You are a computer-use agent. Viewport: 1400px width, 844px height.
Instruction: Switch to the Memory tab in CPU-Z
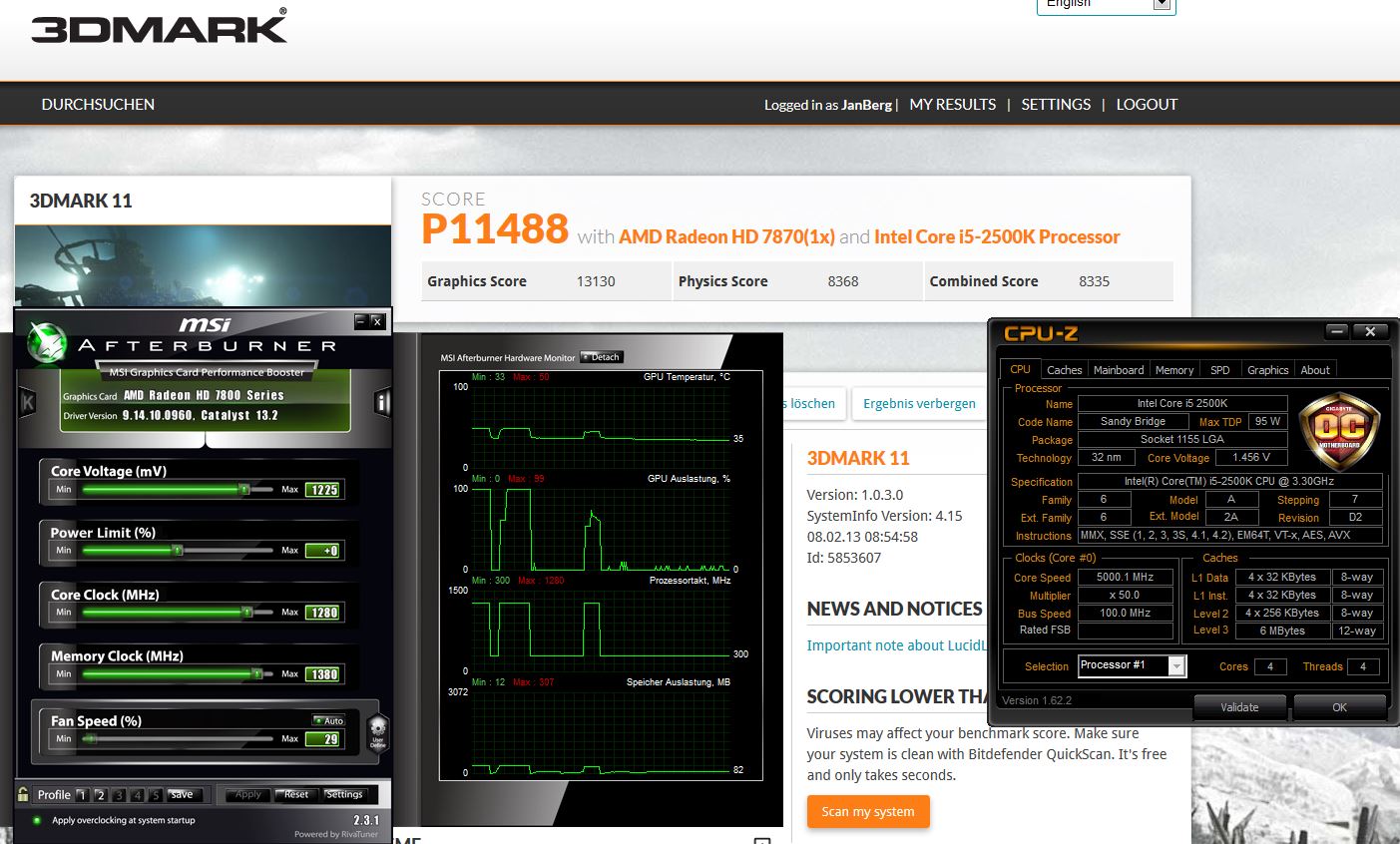(1174, 370)
